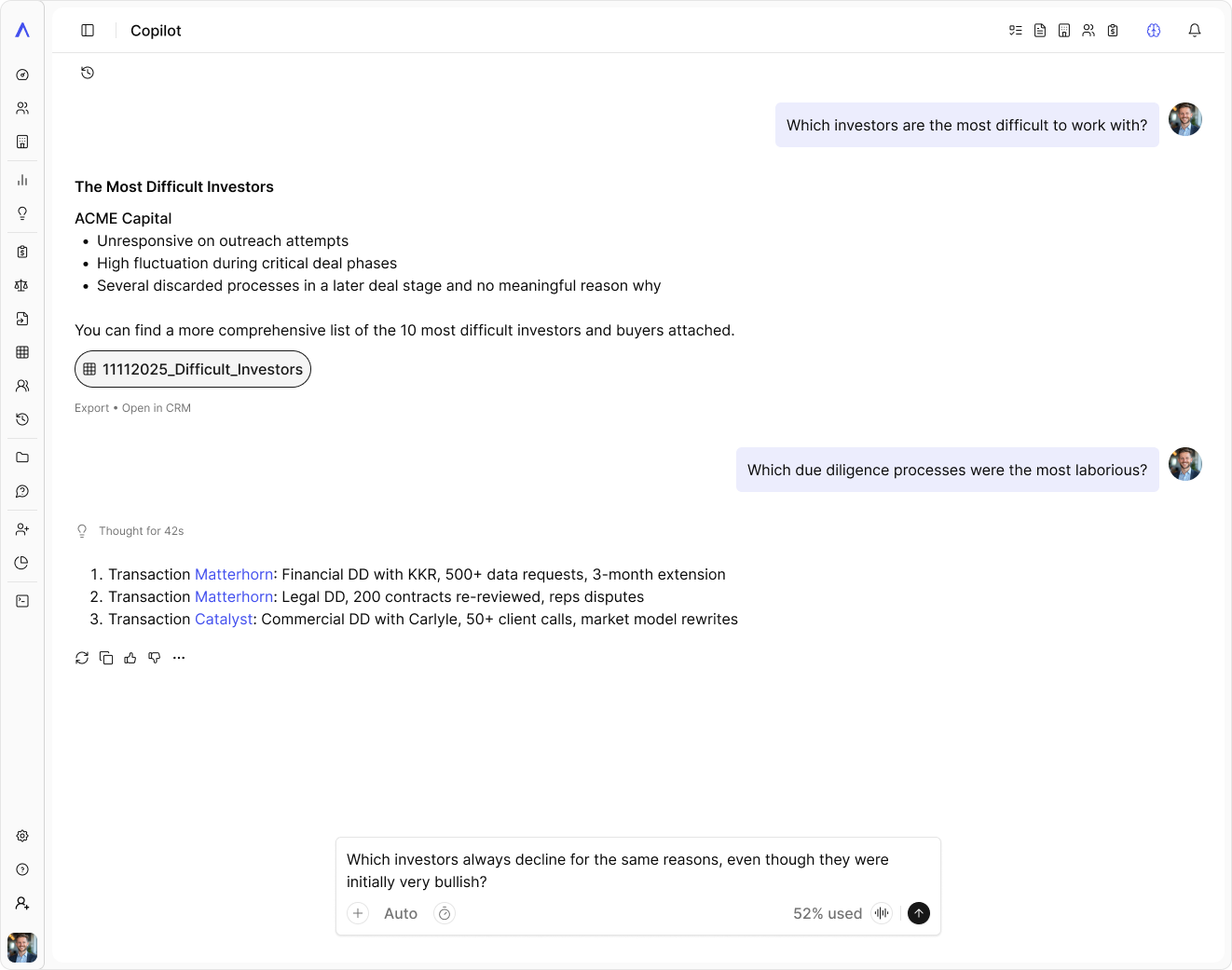Click 'Open in CRM' link

(157, 408)
